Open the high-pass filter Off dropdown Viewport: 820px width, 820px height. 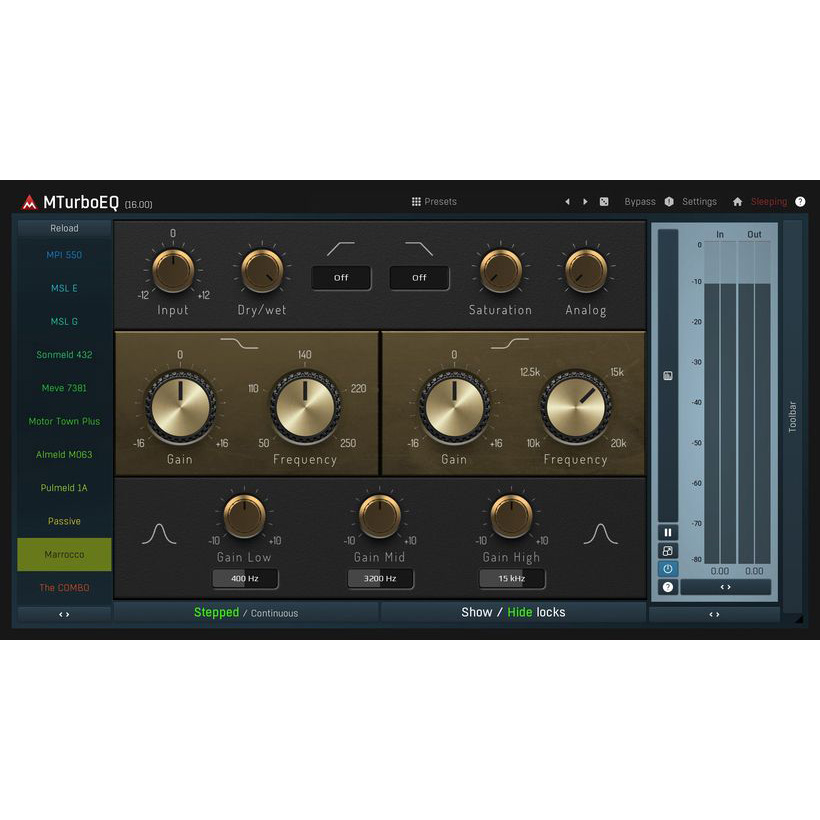(341, 278)
